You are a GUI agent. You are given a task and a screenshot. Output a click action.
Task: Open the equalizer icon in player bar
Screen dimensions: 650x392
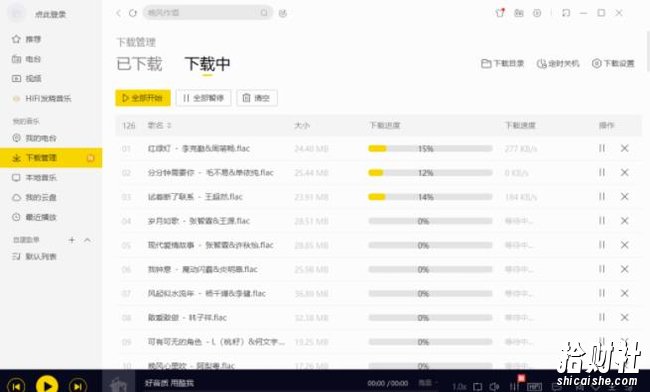[514, 387]
